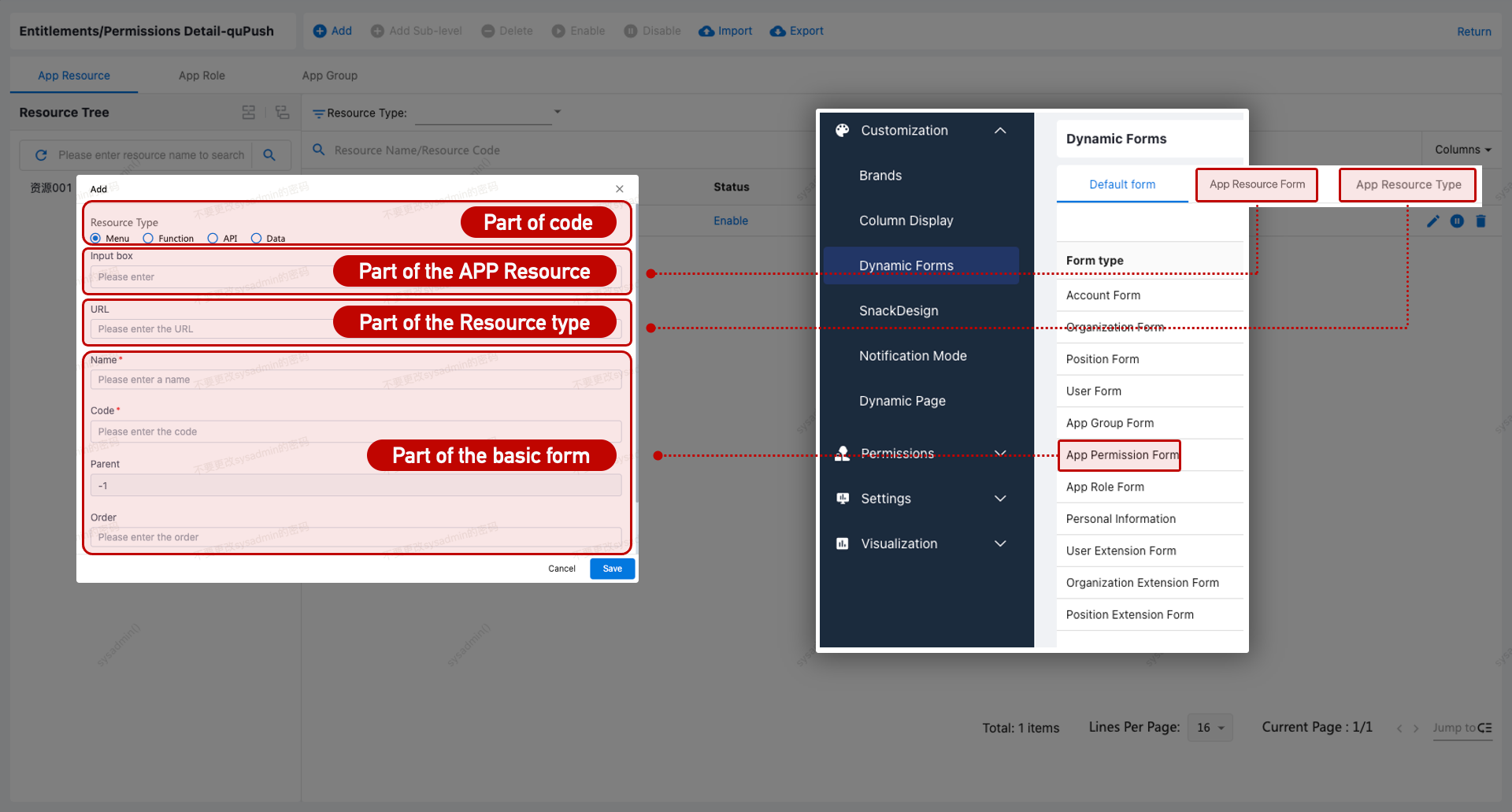Open the Lines Per Page selector
Viewport: 1512px width, 812px height.
tap(1210, 727)
